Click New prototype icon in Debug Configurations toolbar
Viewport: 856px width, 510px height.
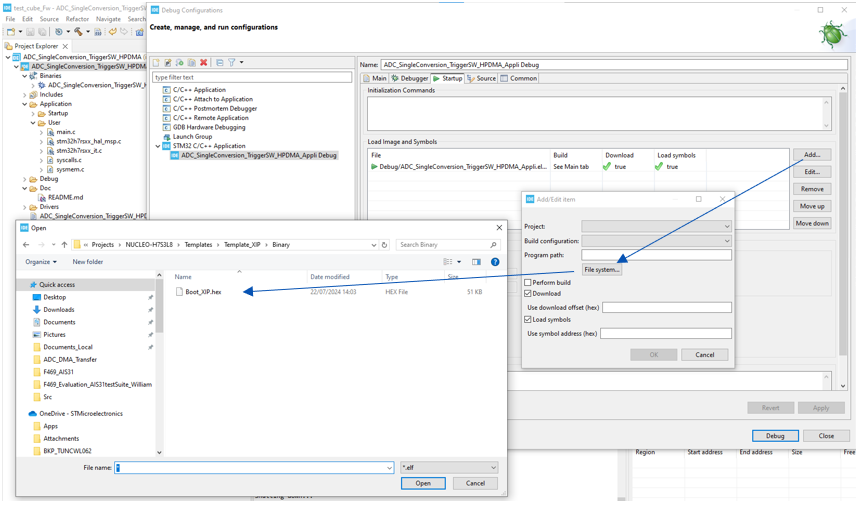point(168,63)
